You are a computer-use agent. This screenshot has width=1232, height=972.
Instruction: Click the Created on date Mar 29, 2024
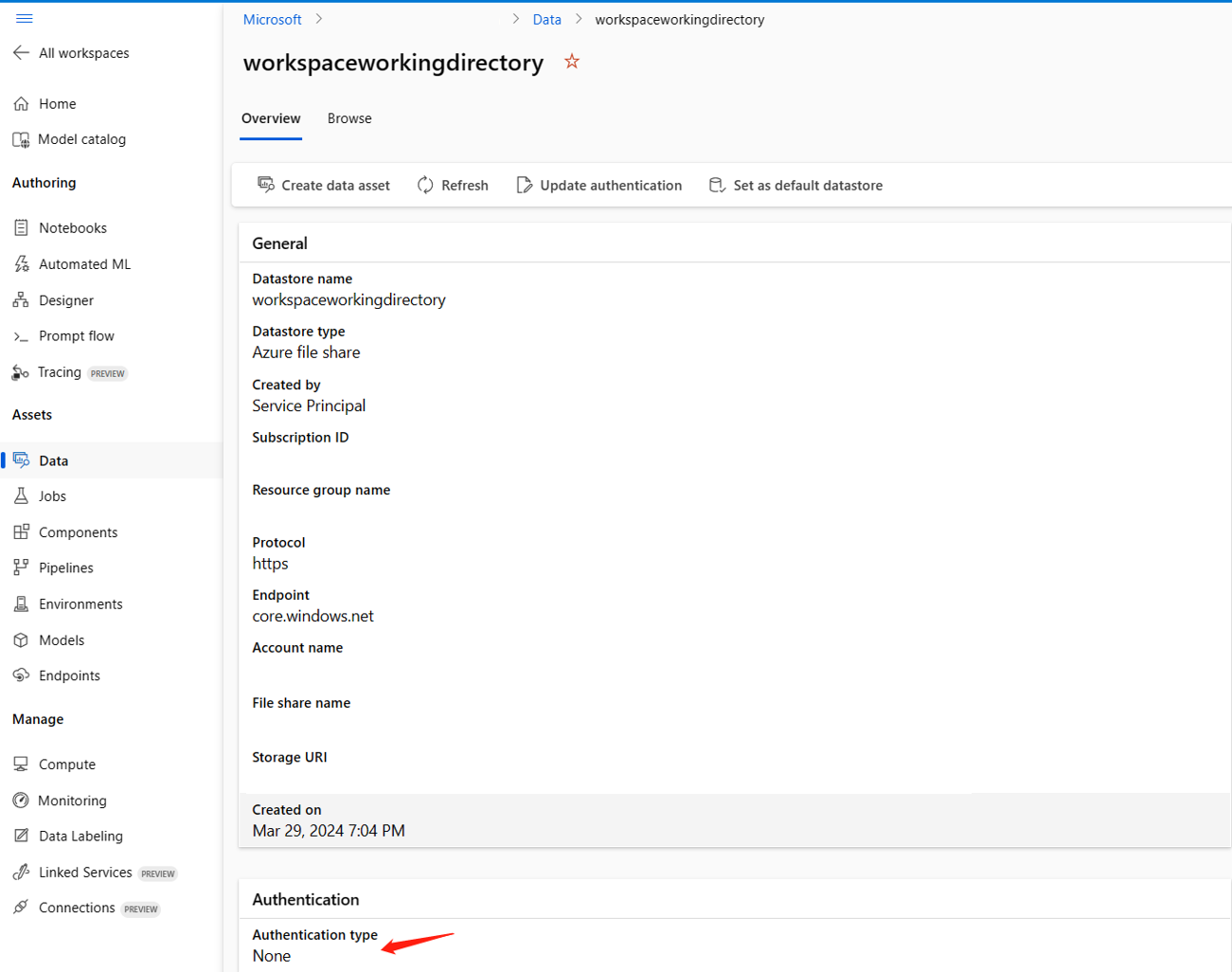[x=329, y=831]
